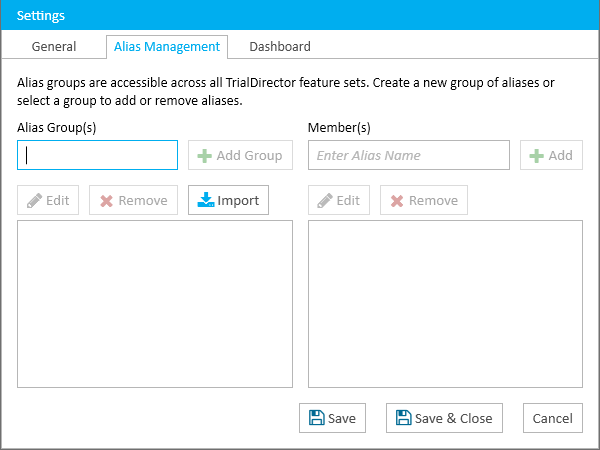Click the pencil icon on Members Edit
600x450 pixels.
point(325,201)
